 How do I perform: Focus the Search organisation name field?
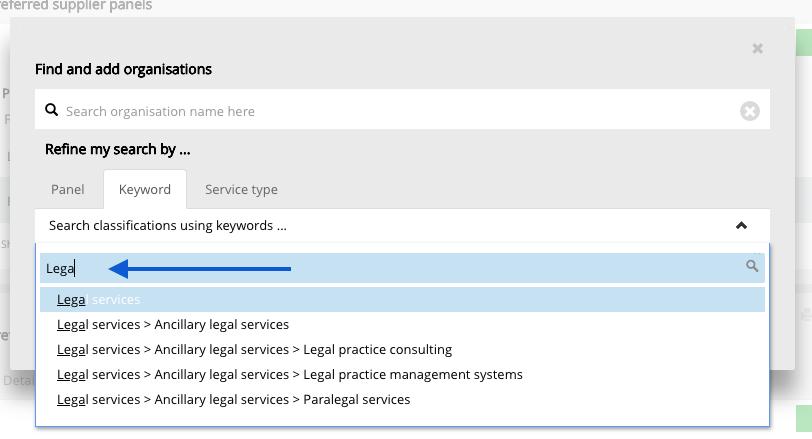coord(402,109)
